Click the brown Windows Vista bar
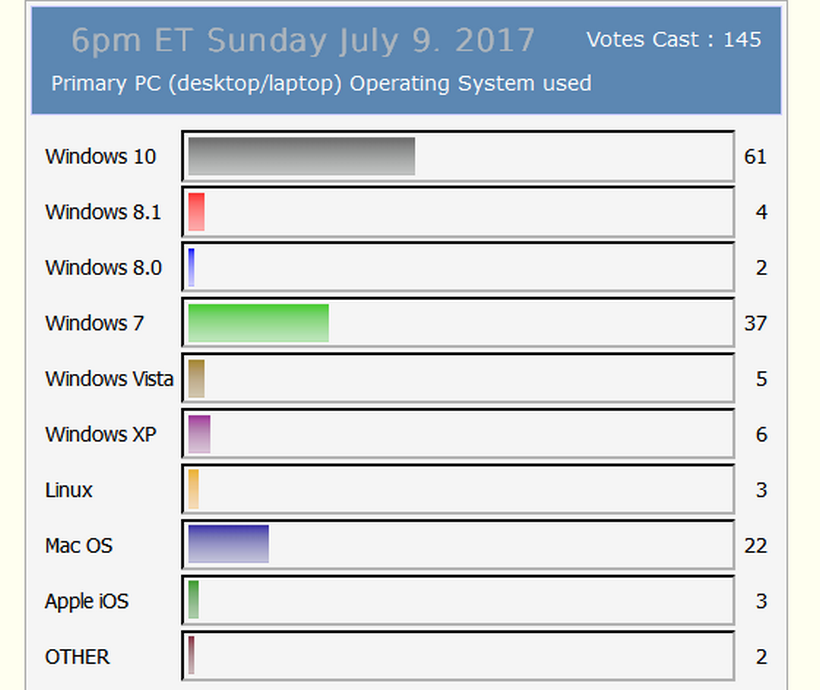The width and height of the screenshot is (820, 690). [196, 379]
